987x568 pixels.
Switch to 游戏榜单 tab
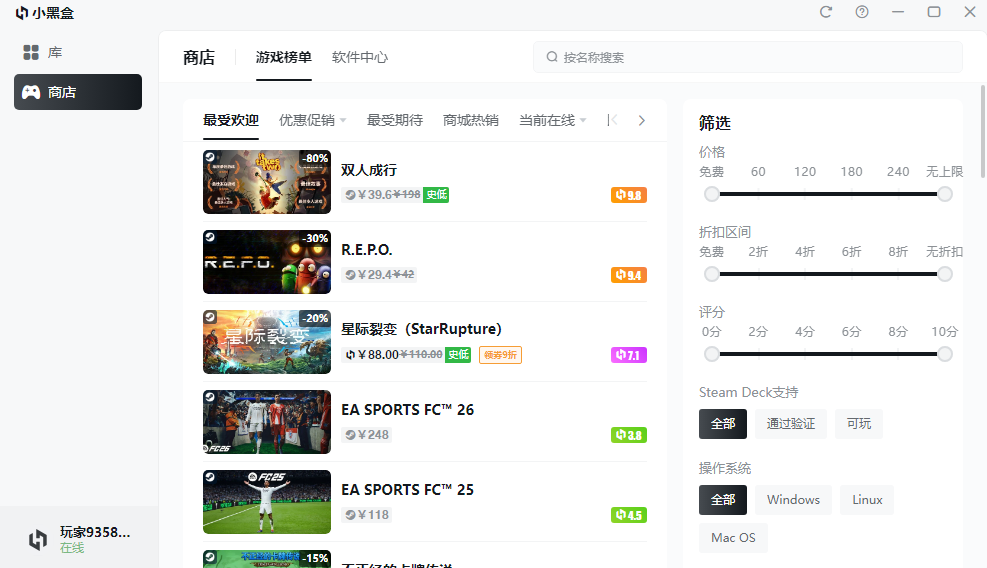[283, 57]
